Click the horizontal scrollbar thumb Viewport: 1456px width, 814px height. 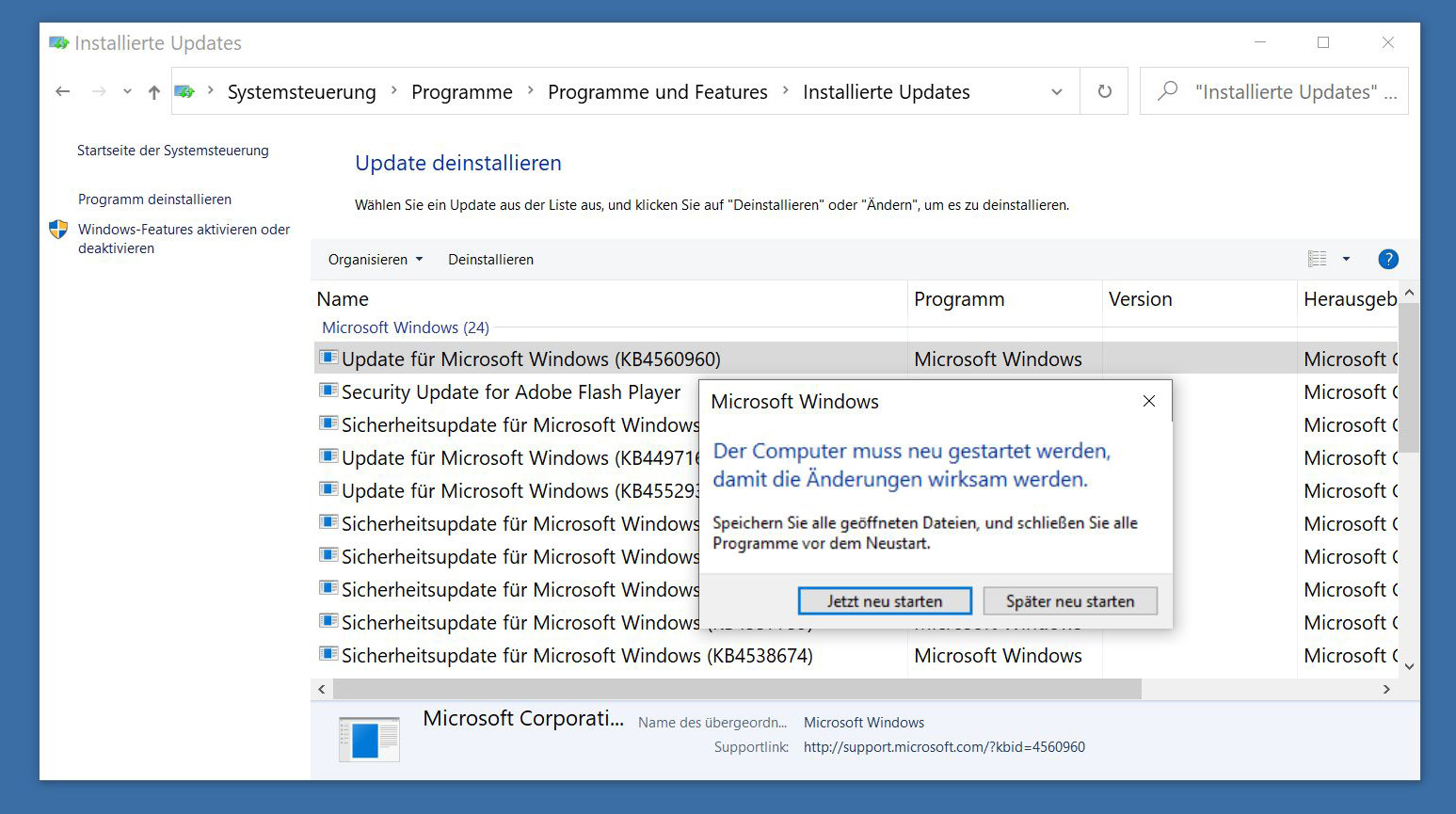737,689
